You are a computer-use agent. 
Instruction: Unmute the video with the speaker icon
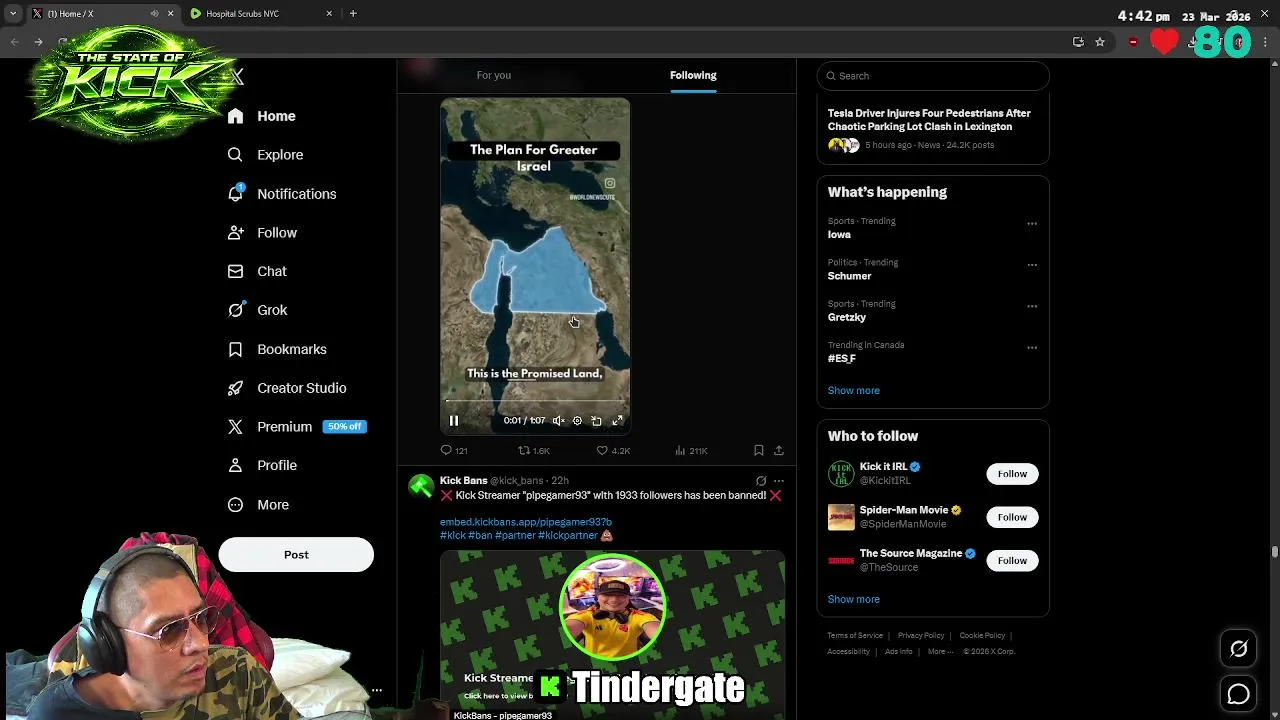[x=559, y=421]
